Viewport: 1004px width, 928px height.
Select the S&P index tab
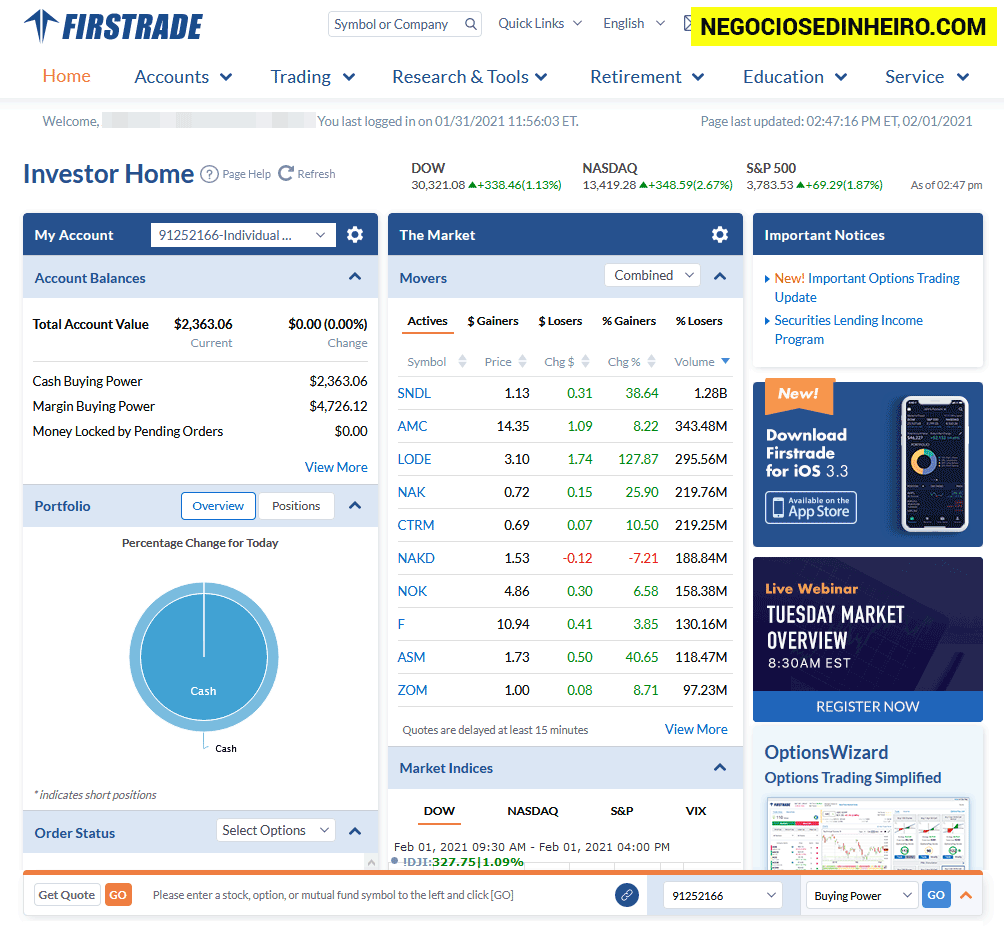click(622, 811)
